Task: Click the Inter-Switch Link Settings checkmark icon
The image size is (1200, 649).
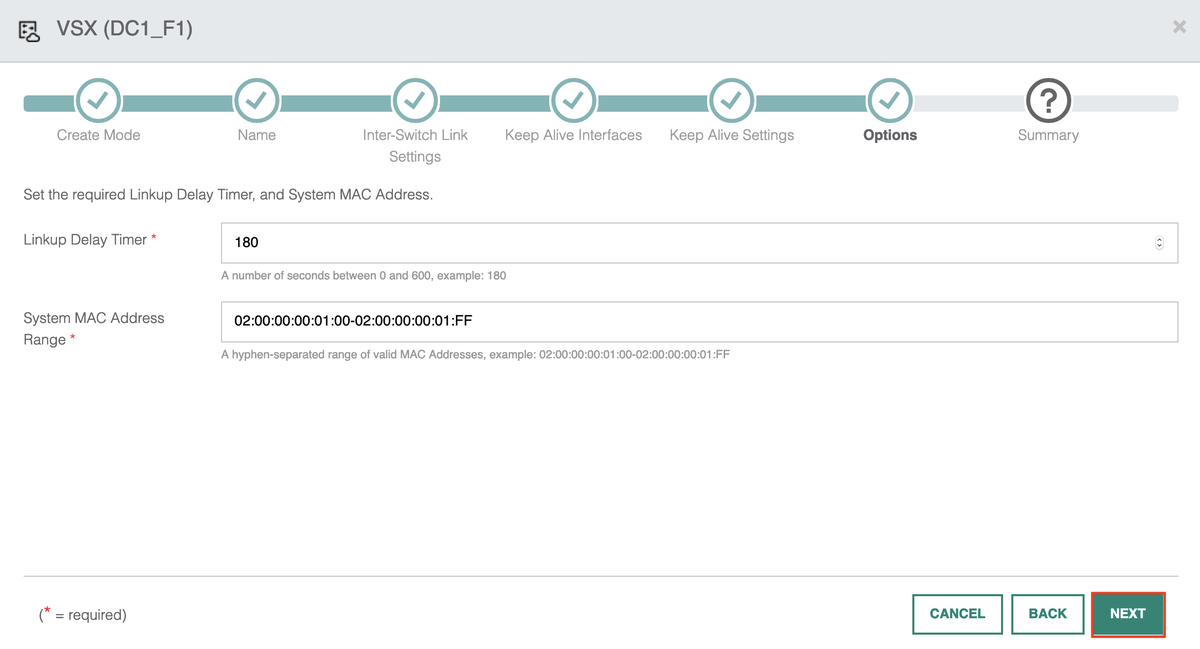Action: 415,100
